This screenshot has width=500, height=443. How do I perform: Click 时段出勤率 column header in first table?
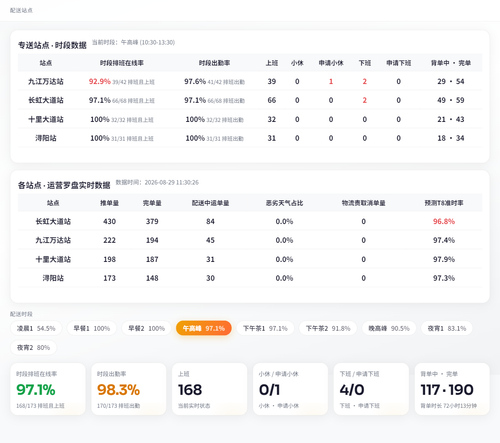tap(214, 63)
